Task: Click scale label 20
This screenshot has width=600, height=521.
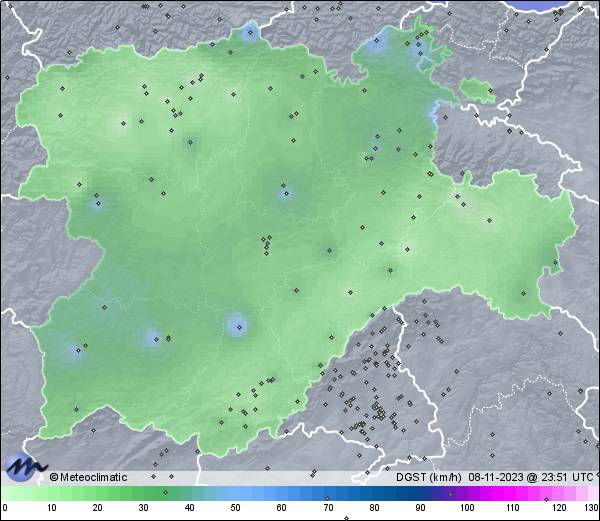Action: point(98,508)
